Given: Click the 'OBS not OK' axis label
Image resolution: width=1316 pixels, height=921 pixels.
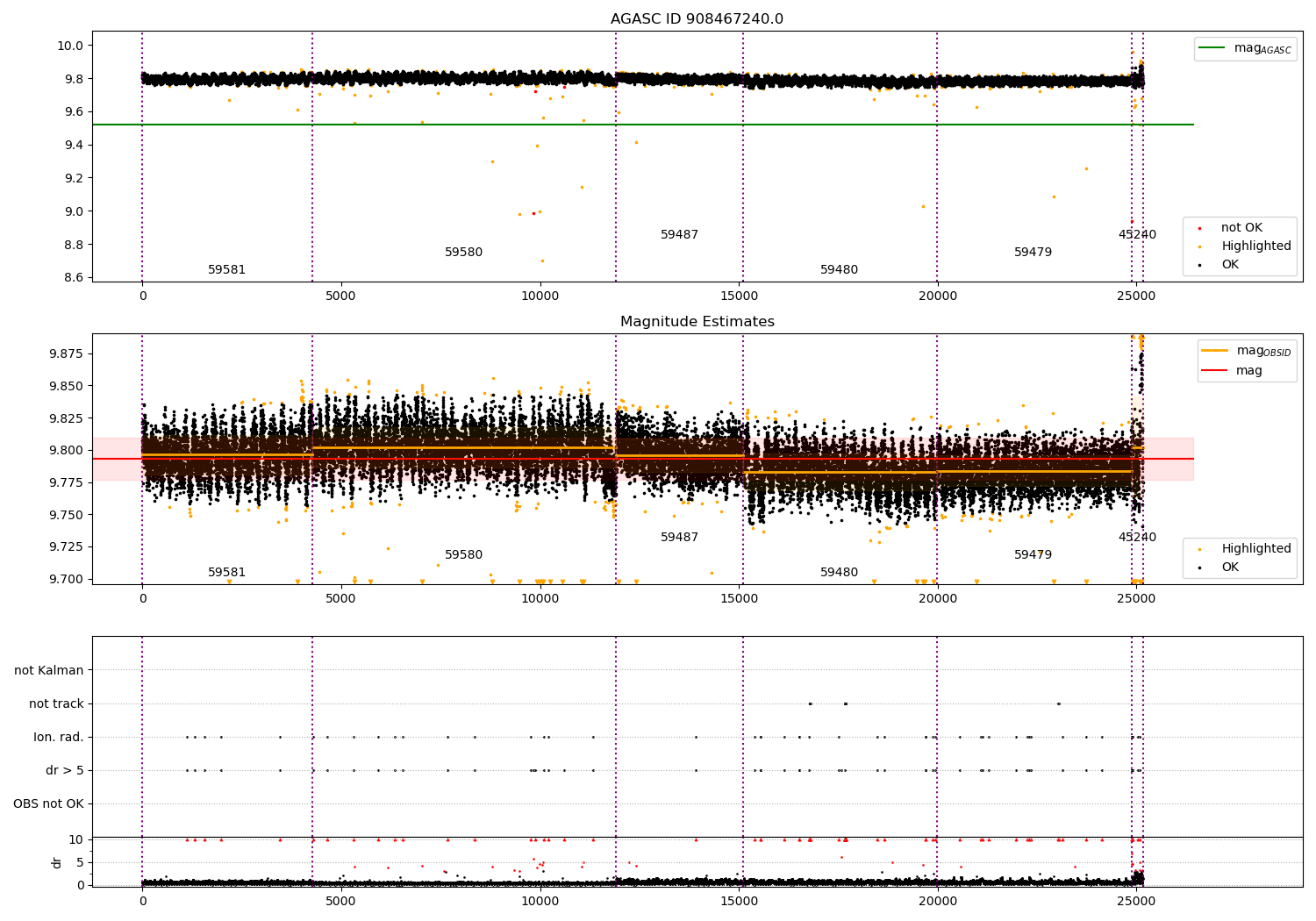Looking at the screenshot, I should click(48, 804).
